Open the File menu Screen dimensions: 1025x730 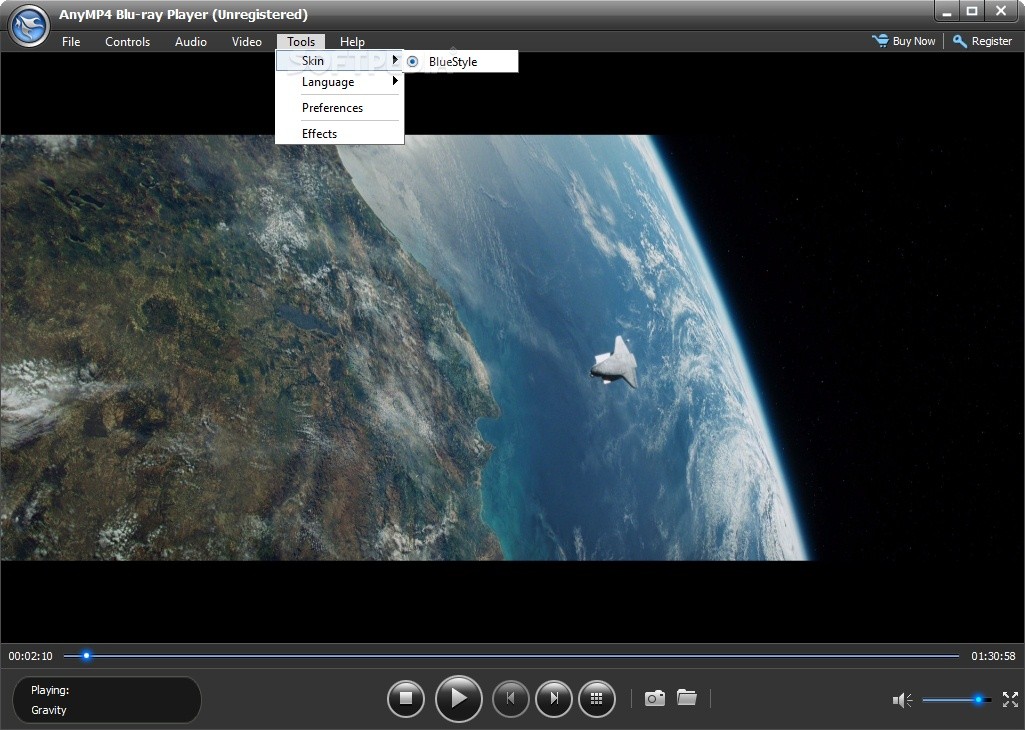click(x=71, y=42)
